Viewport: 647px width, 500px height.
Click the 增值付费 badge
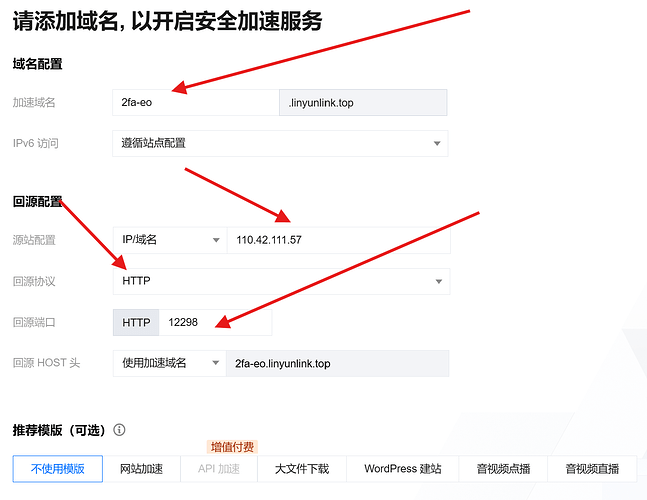[x=231, y=447]
